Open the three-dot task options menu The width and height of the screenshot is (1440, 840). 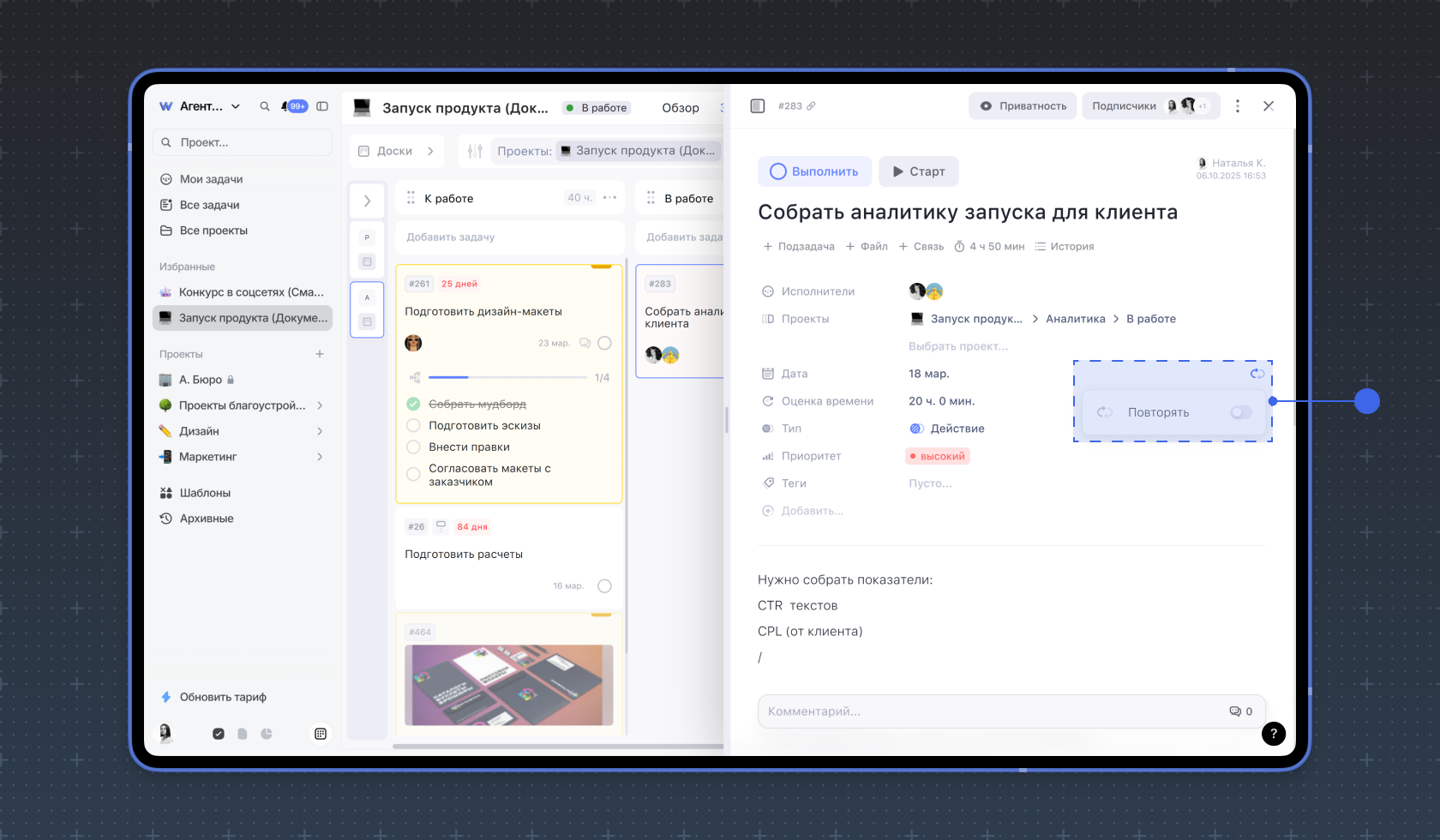click(x=1237, y=106)
